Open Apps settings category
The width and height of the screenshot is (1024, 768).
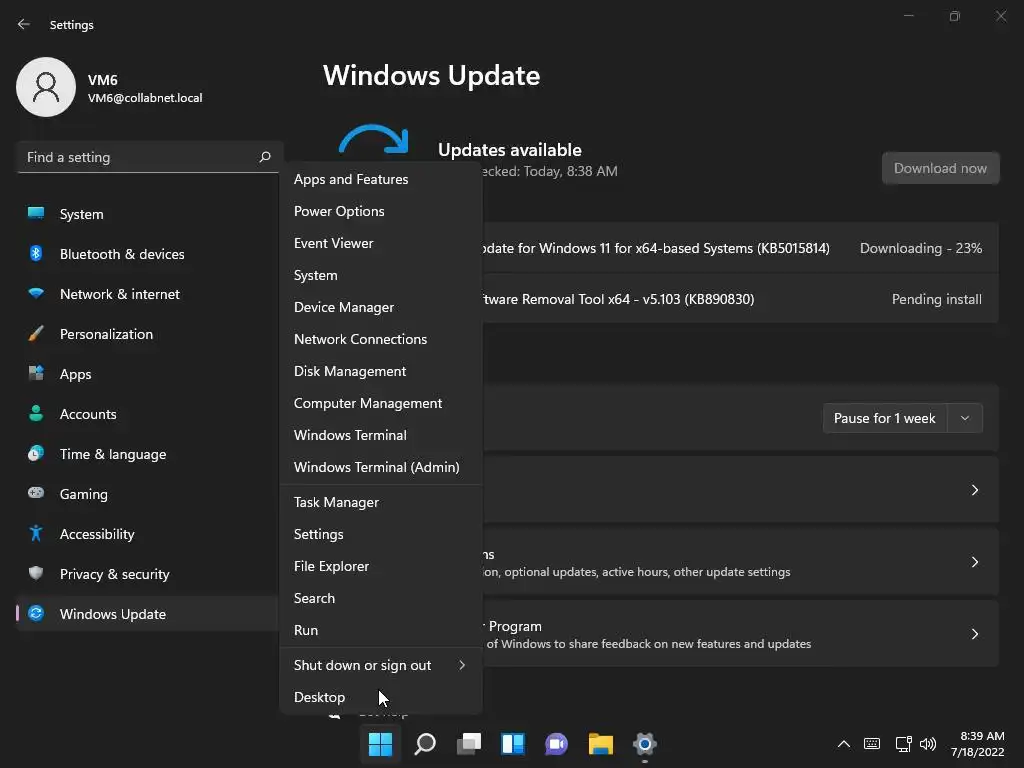[148, 374]
